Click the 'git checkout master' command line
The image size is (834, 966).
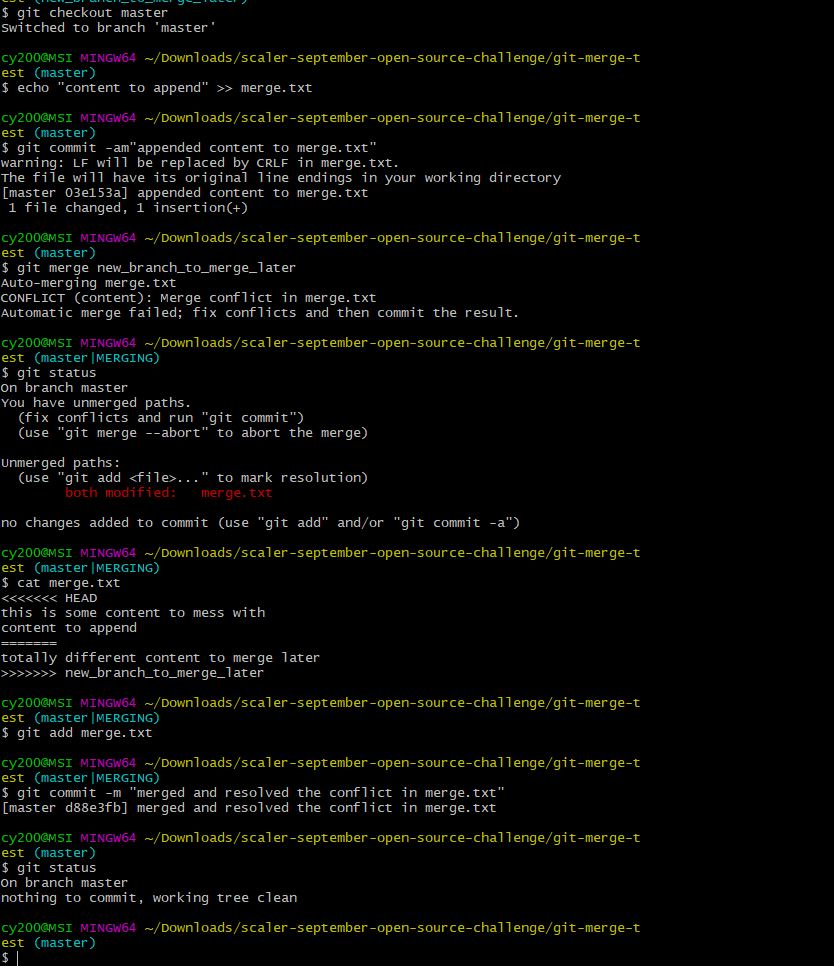coord(84,13)
